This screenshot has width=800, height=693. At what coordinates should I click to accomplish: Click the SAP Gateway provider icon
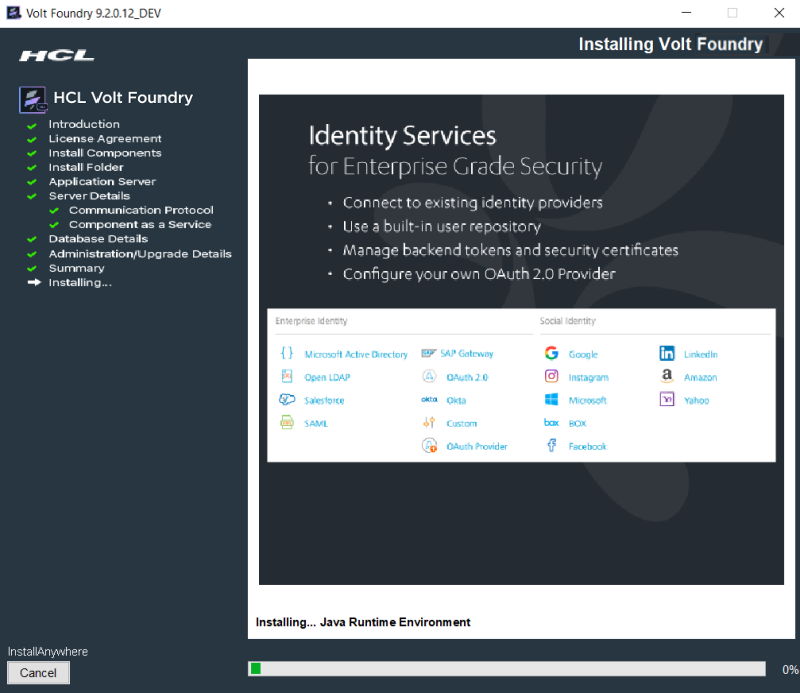[x=430, y=353]
